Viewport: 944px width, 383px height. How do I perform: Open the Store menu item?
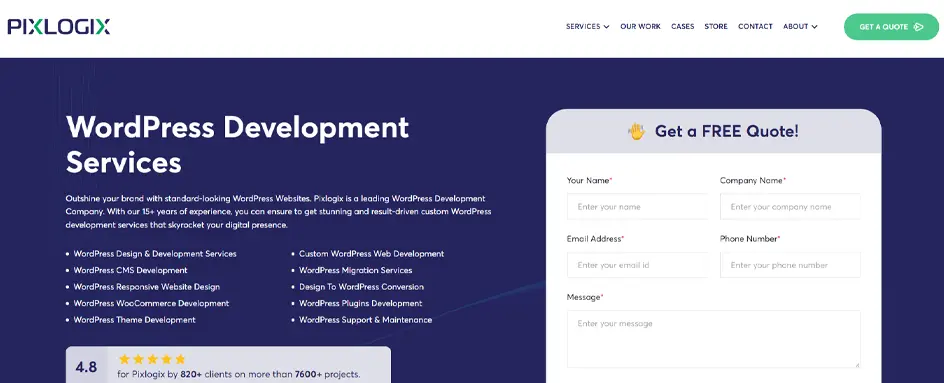click(x=716, y=26)
